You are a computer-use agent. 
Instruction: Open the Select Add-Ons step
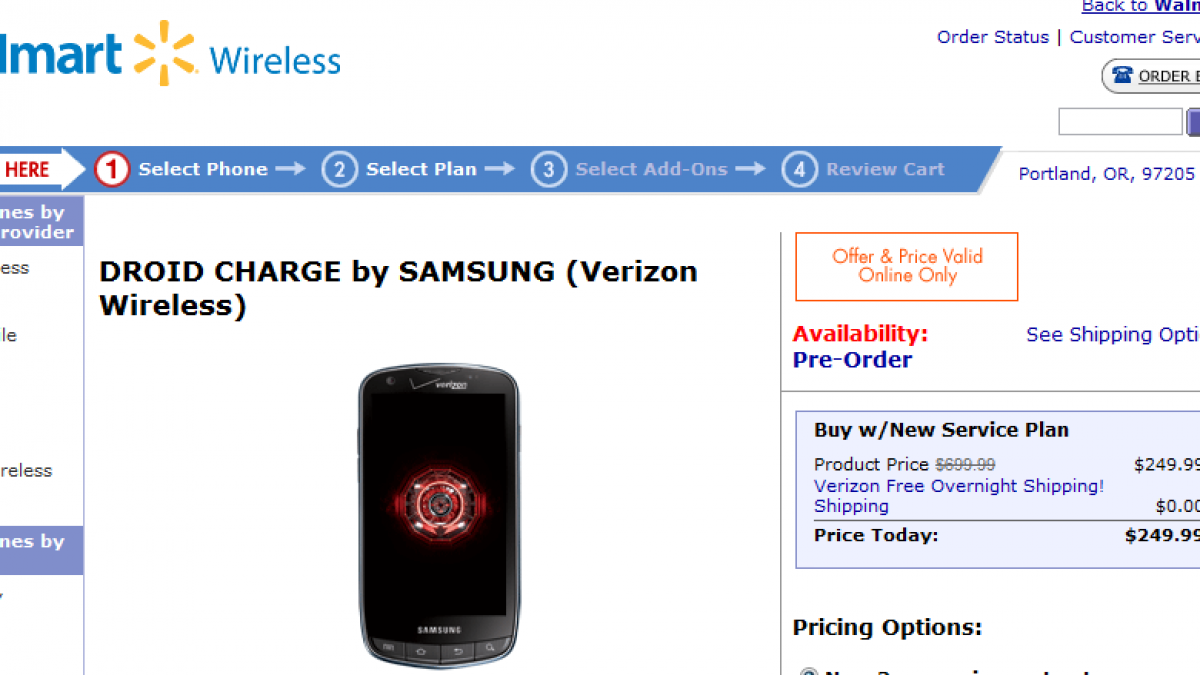click(651, 170)
